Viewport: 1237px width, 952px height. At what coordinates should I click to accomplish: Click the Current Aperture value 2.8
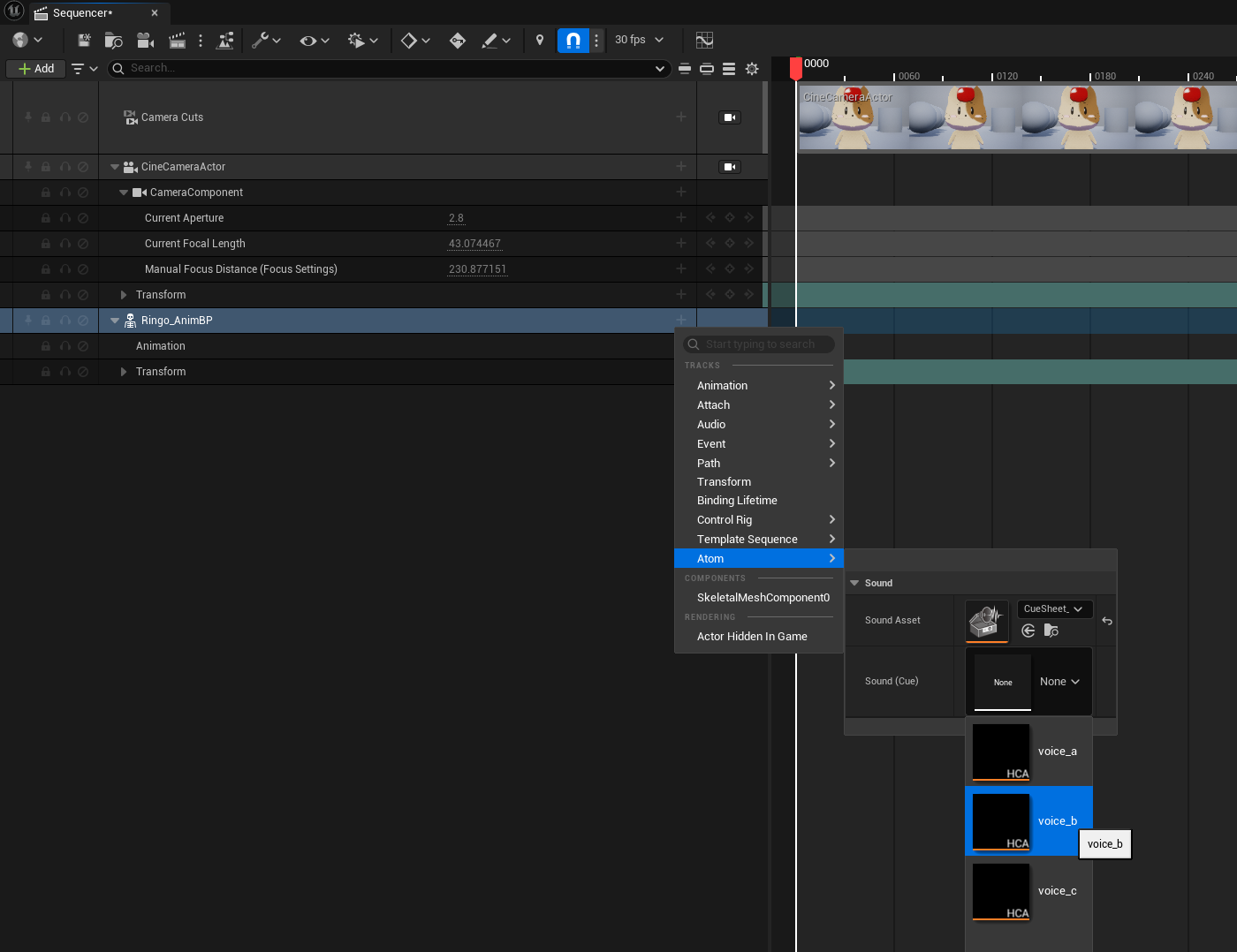(456, 217)
